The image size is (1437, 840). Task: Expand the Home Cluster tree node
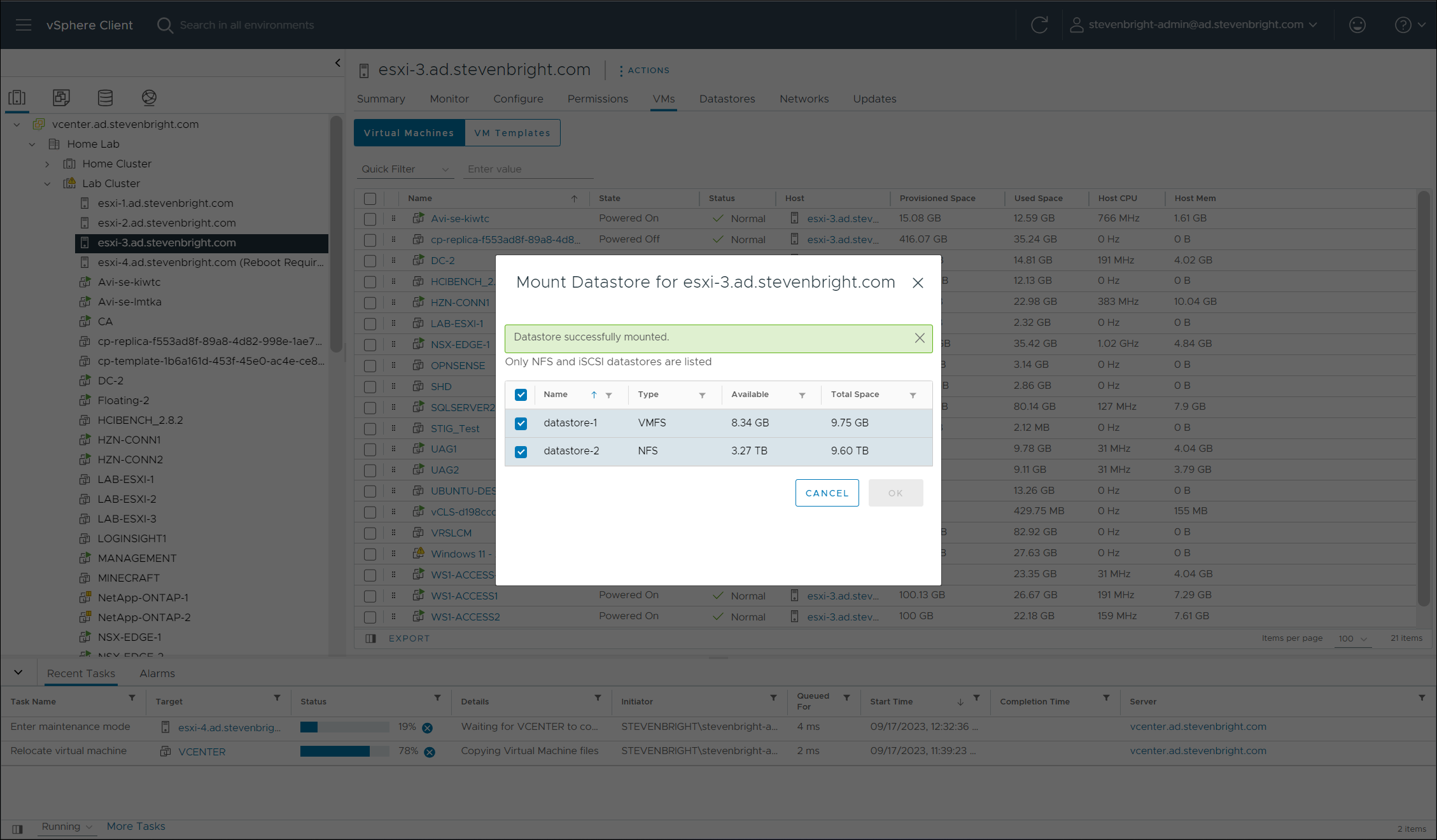[47, 164]
